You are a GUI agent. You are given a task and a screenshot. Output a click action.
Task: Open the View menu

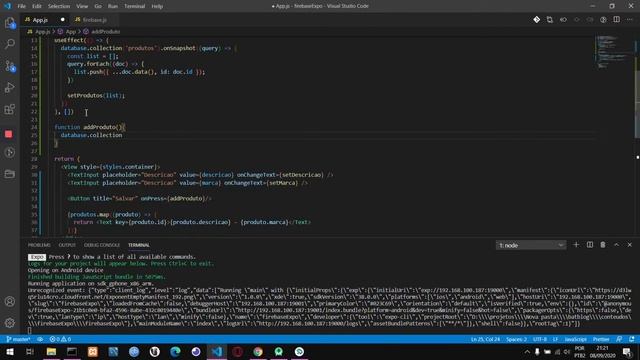point(82,6)
